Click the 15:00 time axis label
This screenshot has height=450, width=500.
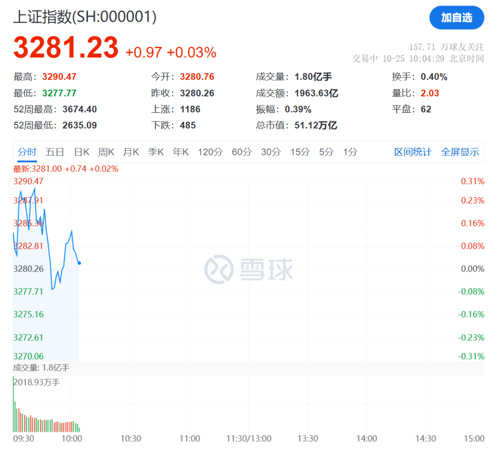click(474, 439)
